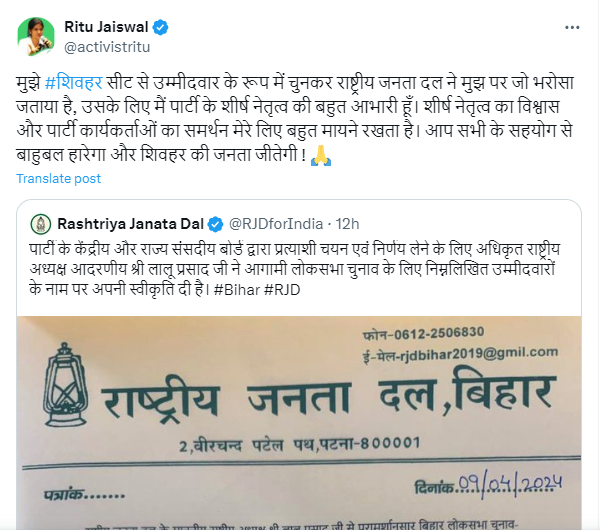Click verified badge next to Ritu Jaiswal
The image size is (600, 530).
click(160, 27)
